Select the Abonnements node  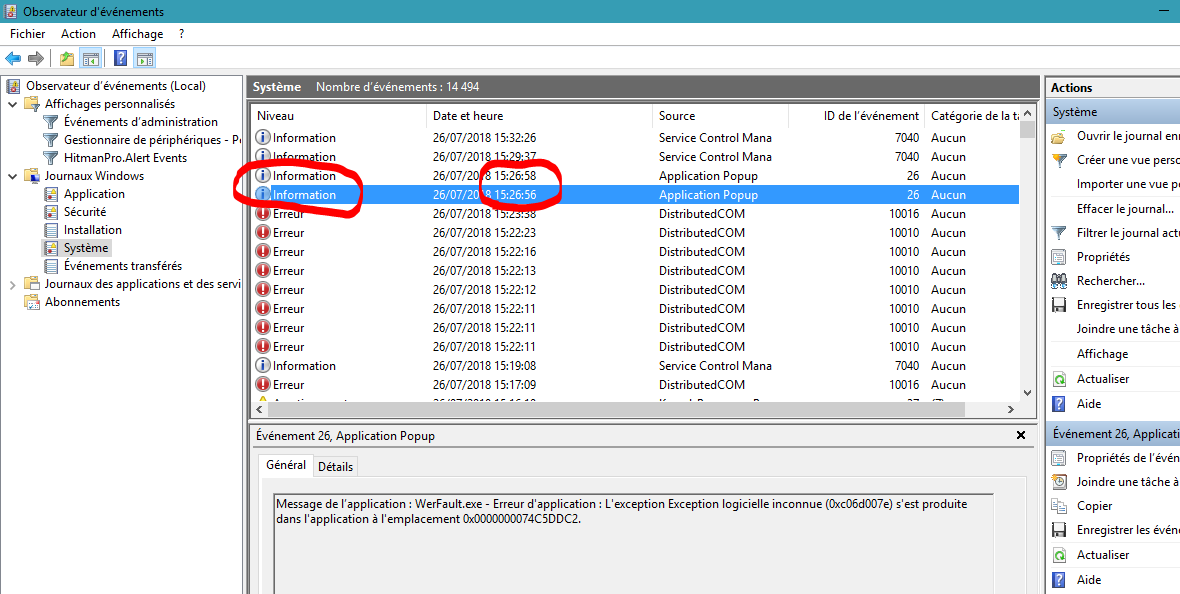pyautogui.click(x=82, y=302)
